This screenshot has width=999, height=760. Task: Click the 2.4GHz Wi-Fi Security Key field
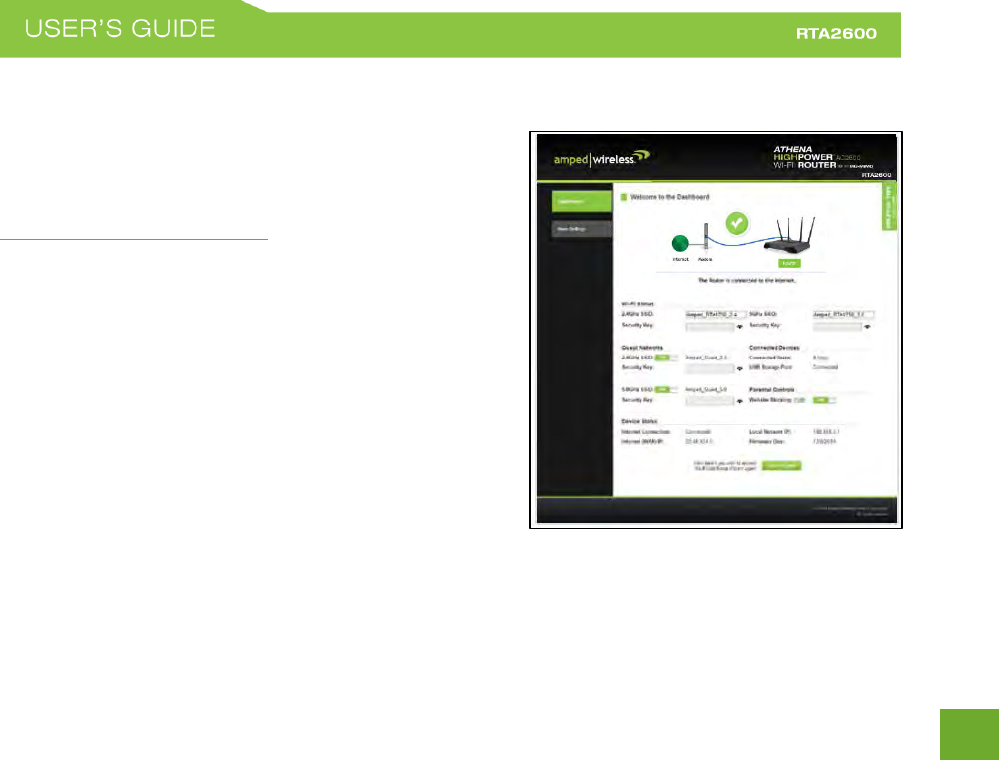point(710,326)
